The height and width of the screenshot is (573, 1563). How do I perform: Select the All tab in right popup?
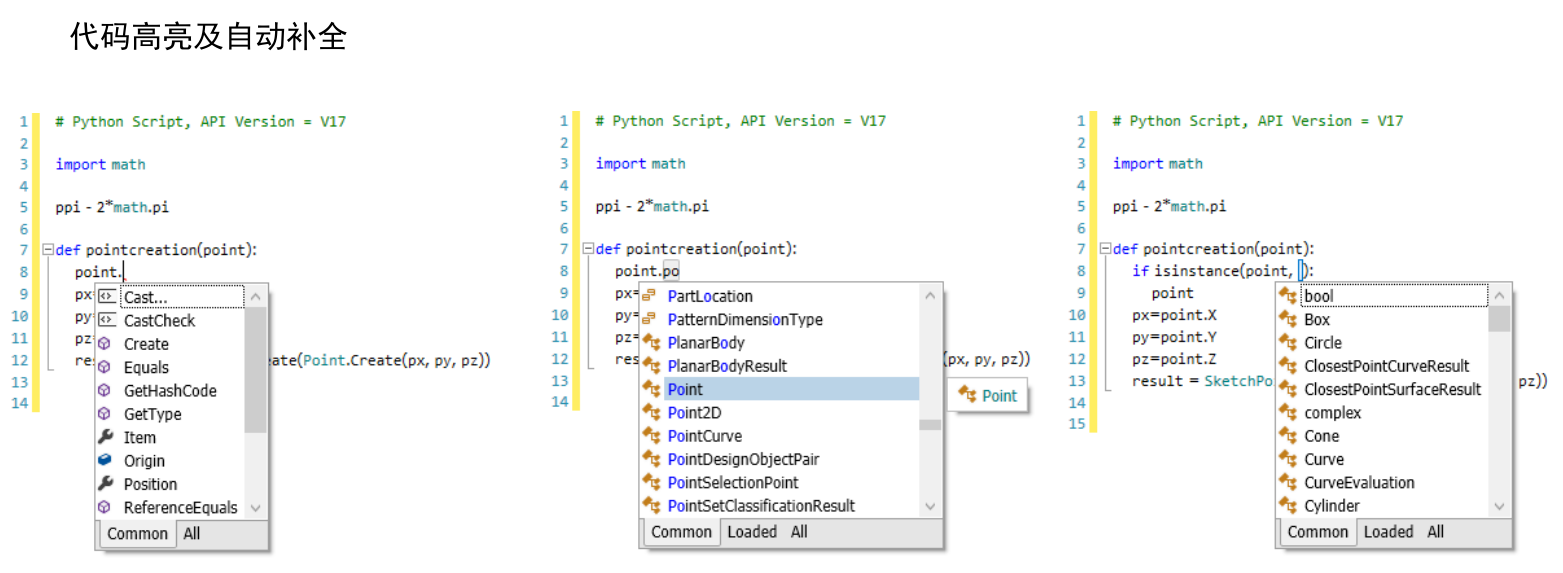point(1435,532)
